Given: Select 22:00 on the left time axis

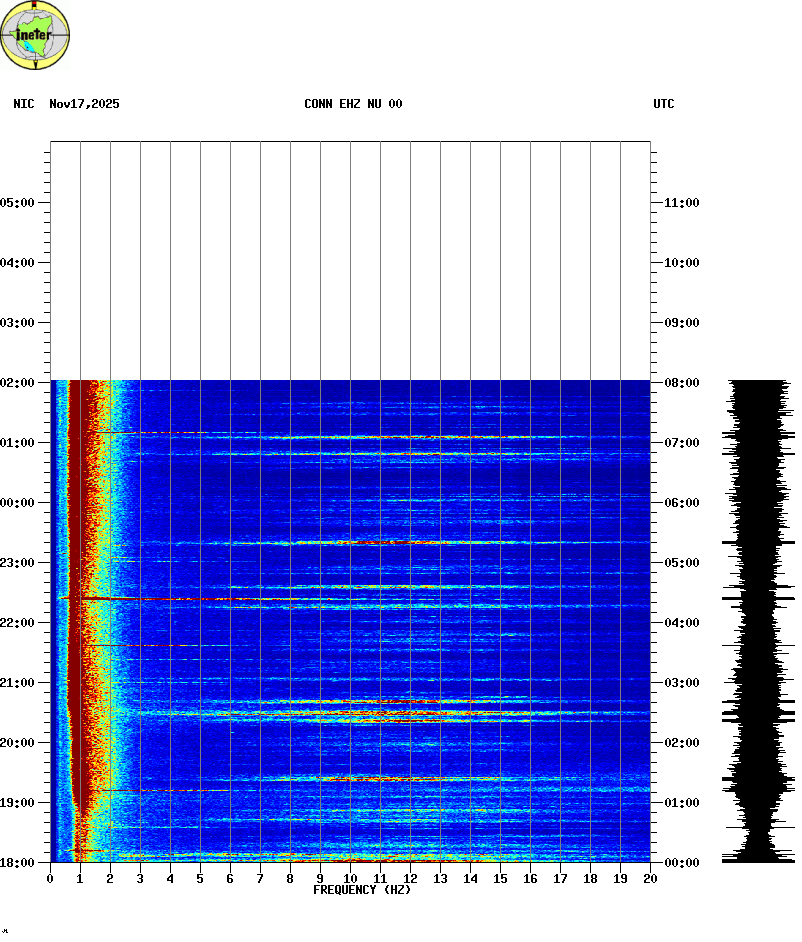Looking at the screenshot, I should [18, 623].
